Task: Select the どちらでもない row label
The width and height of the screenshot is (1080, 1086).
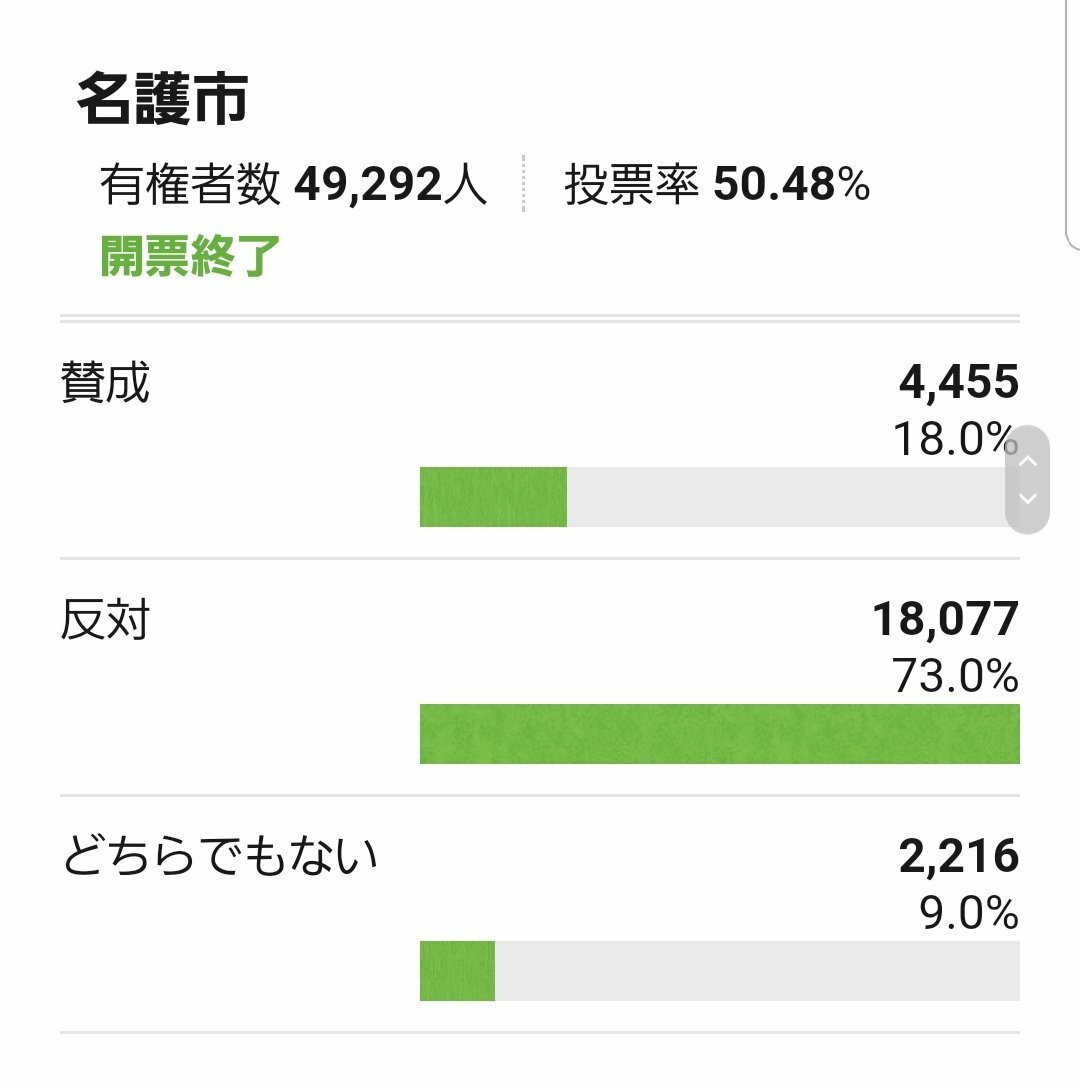Action: [220, 858]
